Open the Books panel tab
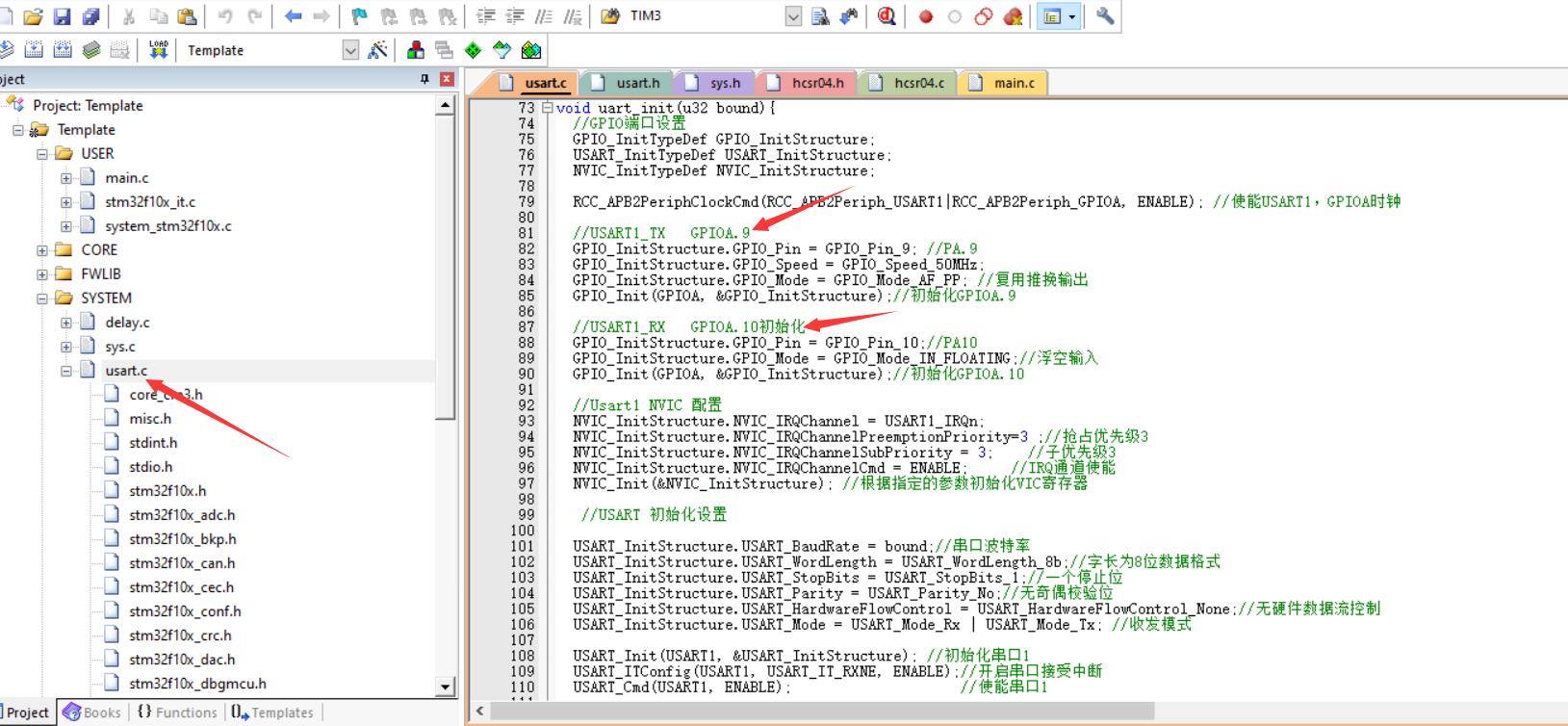Viewport: 1568px width, 726px height. [x=92, y=713]
